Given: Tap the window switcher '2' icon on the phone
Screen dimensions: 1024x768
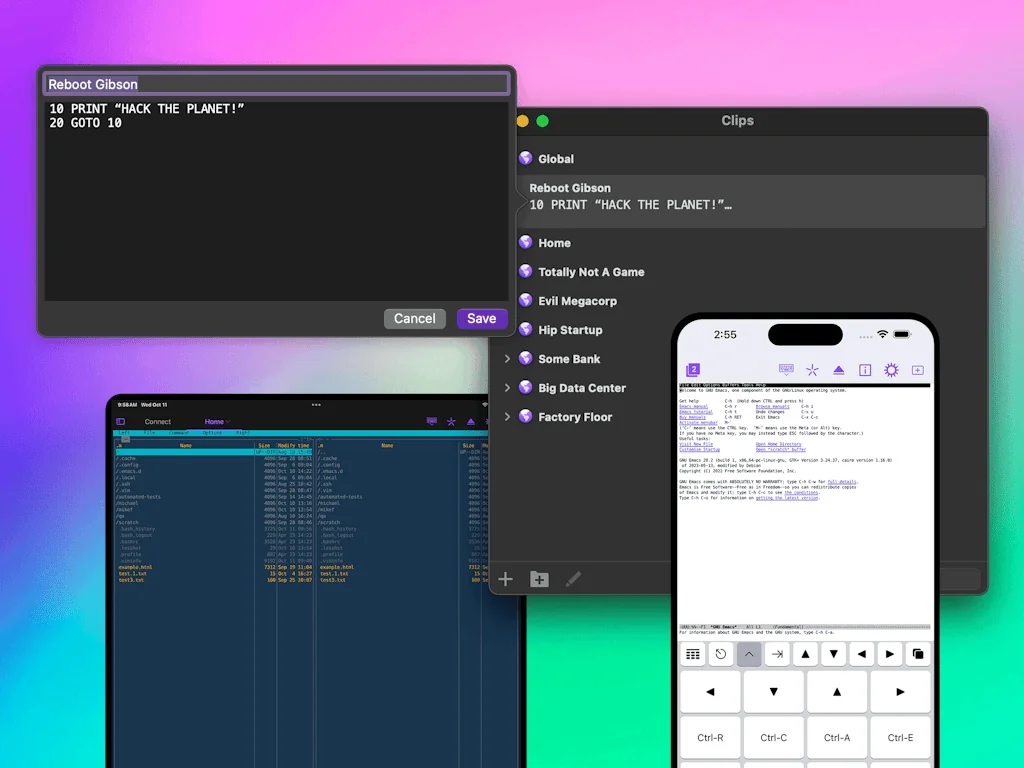Looking at the screenshot, I should 694,369.
